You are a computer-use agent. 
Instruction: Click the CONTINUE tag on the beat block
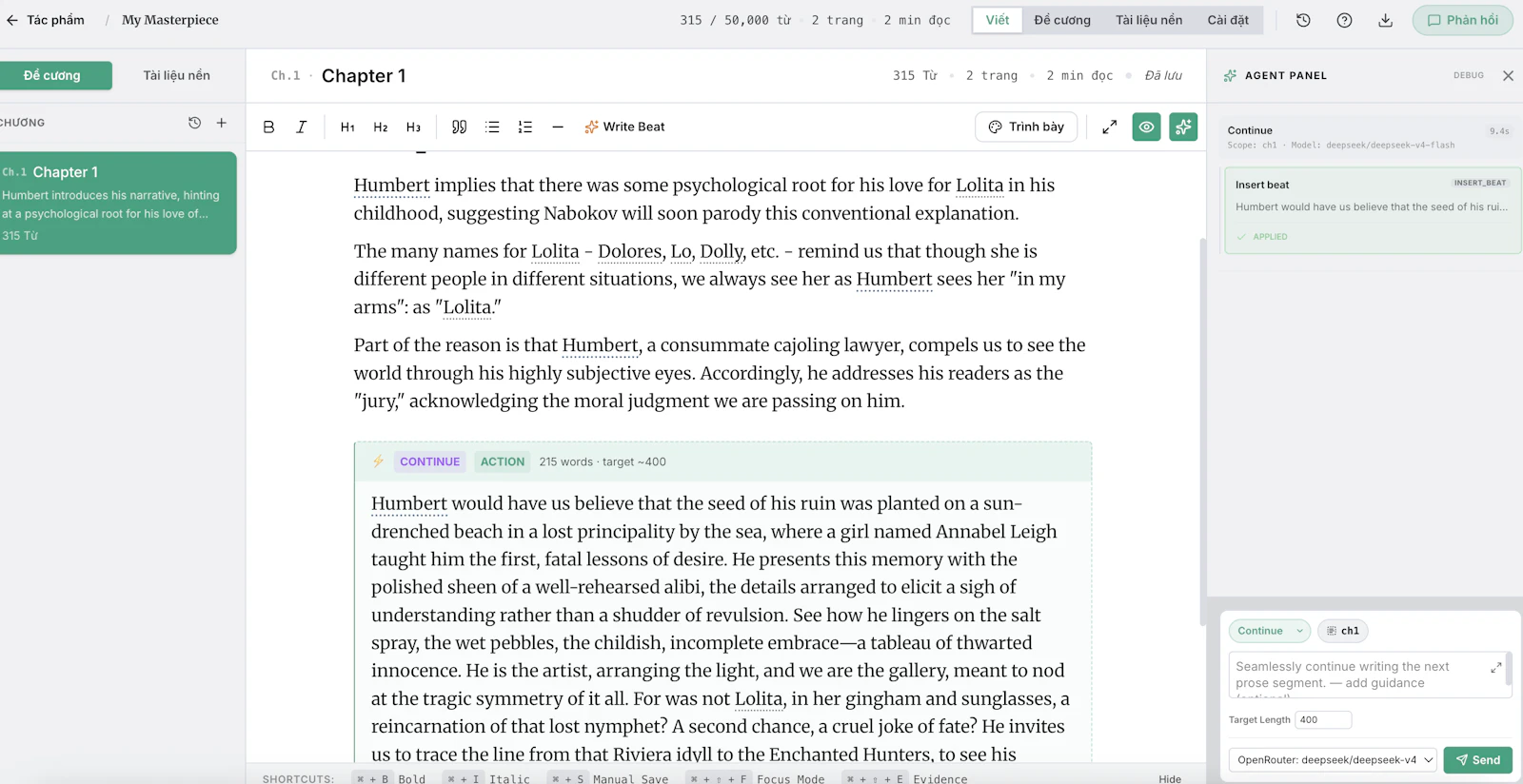click(x=429, y=461)
